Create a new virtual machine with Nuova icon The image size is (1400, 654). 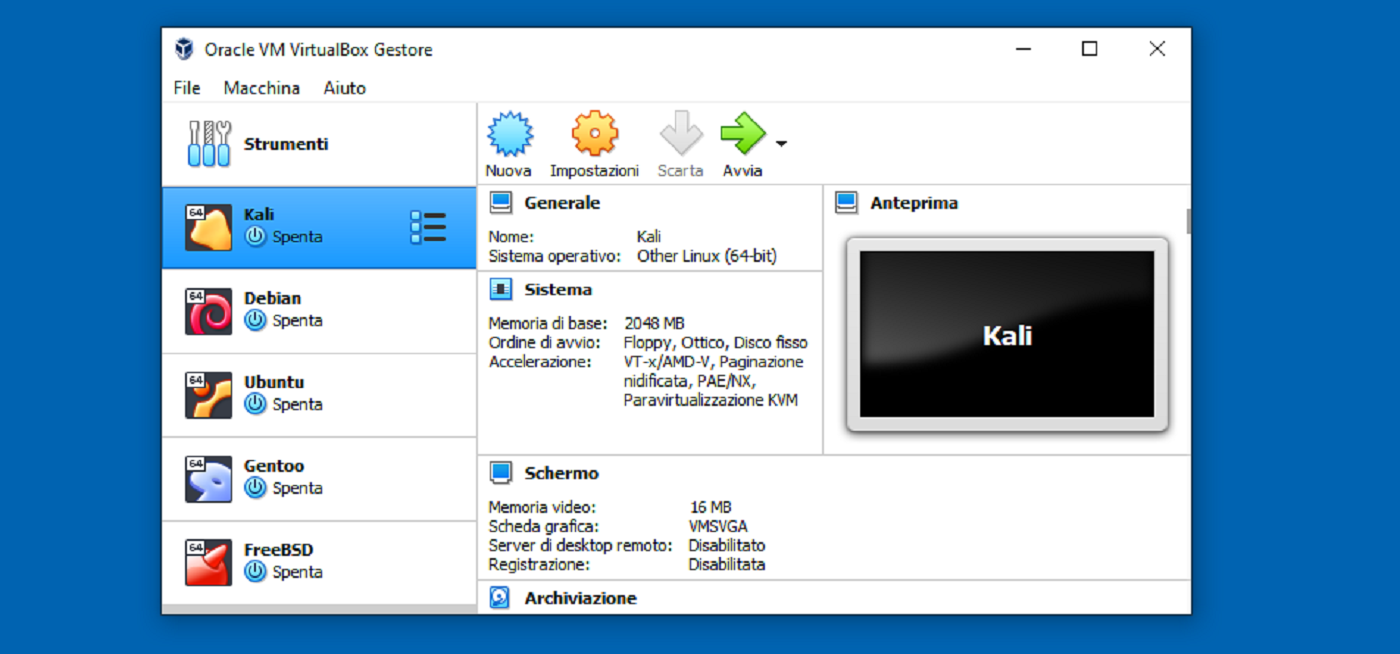point(509,131)
